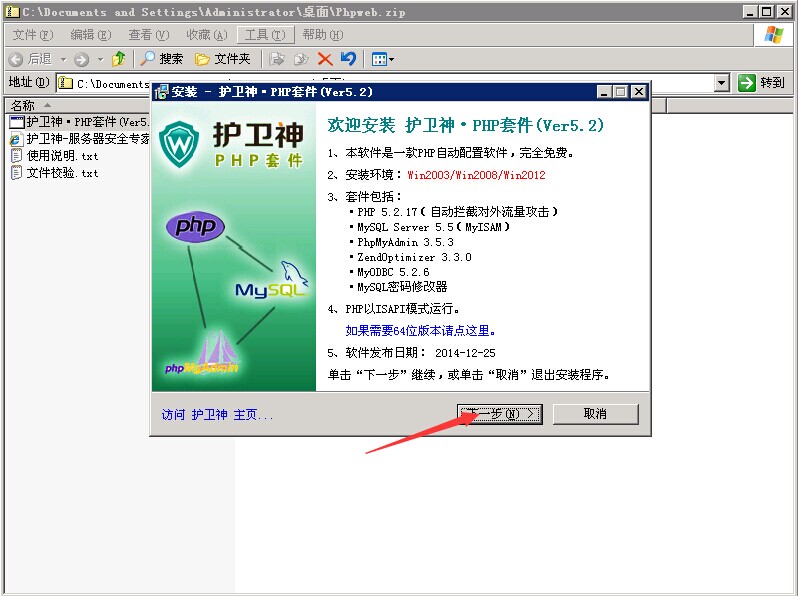Click the Copy To toolbar icon
The image size is (798, 596).
point(301,60)
